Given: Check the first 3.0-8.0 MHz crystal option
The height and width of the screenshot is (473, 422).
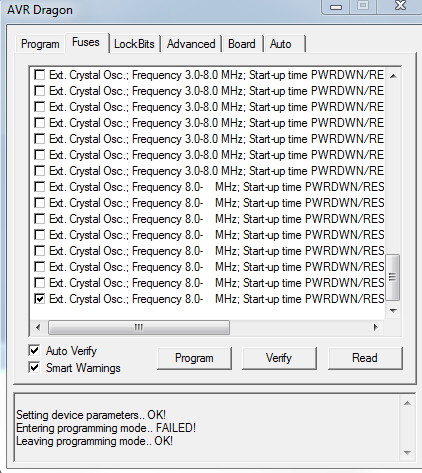Looking at the screenshot, I should (x=40, y=75).
